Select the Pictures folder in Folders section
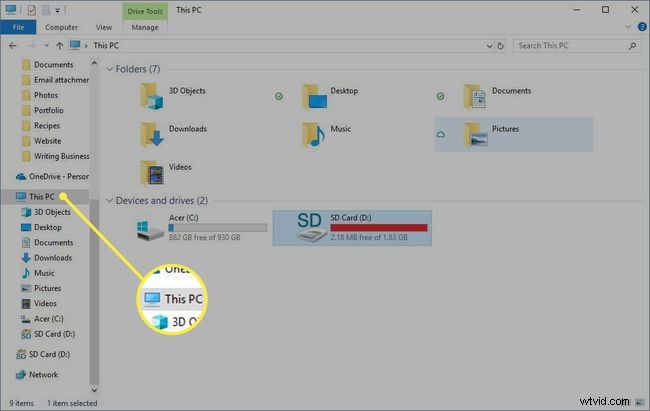The height and width of the screenshot is (411, 650). coord(514,134)
